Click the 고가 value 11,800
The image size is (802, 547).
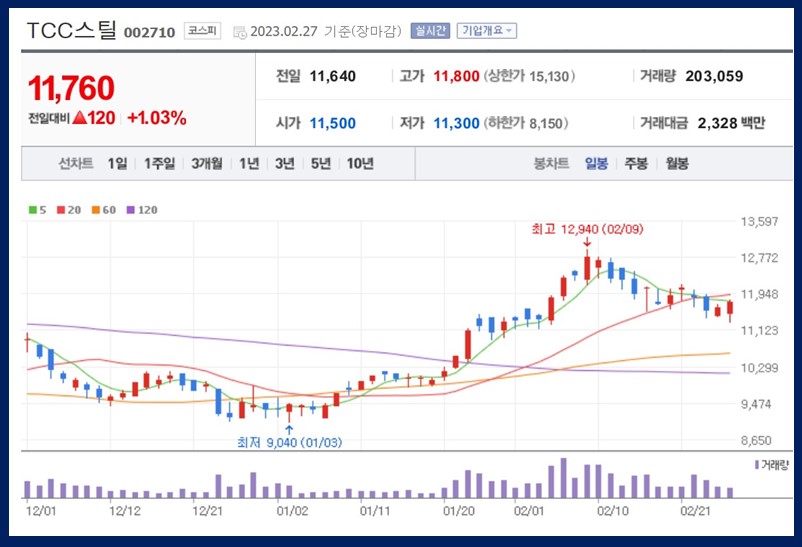pyautogui.click(x=456, y=76)
